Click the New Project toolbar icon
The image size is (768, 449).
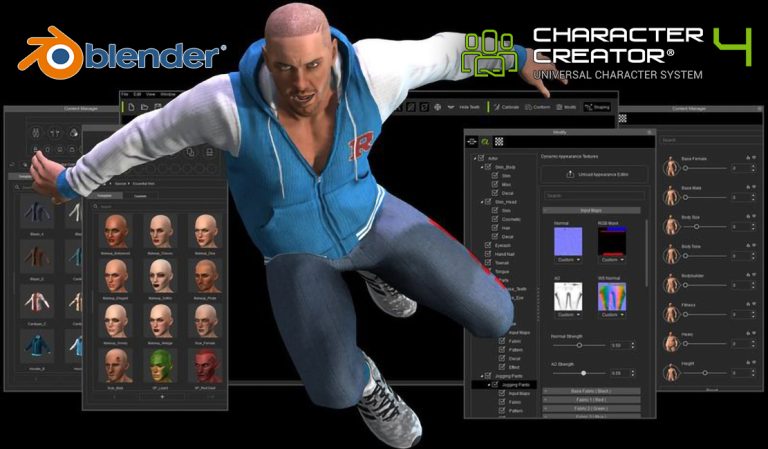(131, 107)
